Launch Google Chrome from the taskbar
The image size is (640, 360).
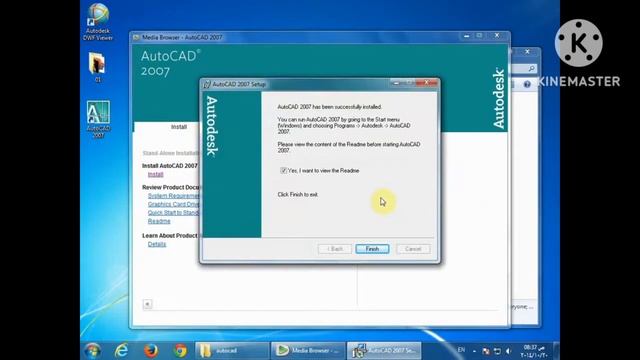tap(180, 351)
